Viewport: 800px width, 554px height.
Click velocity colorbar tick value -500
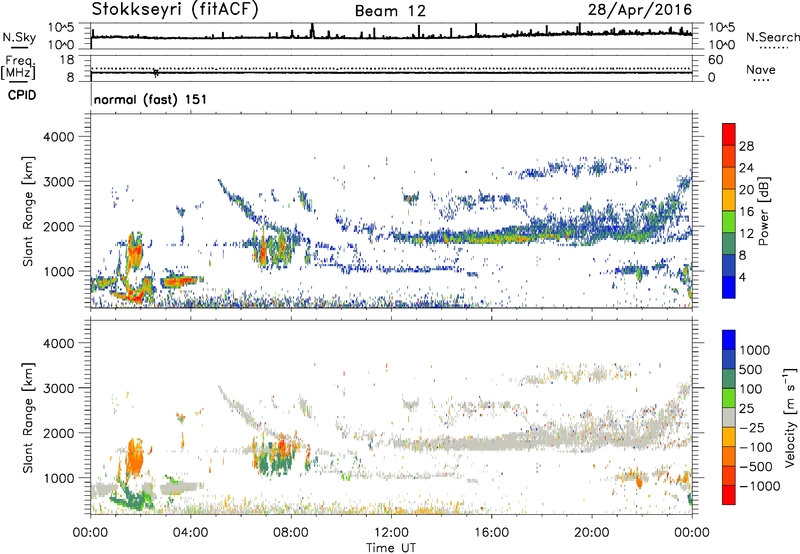(756, 466)
